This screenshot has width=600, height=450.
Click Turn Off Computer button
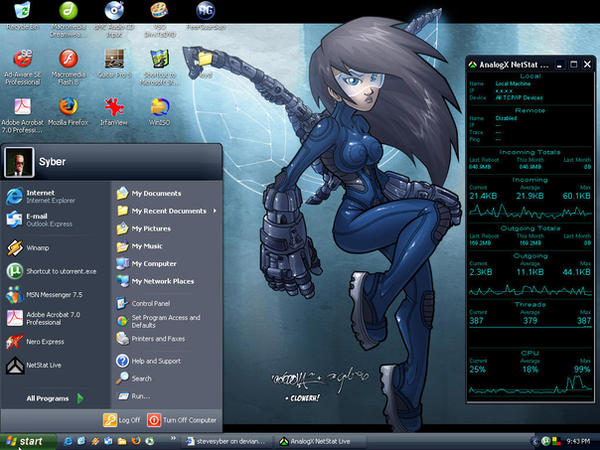[x=182, y=420]
